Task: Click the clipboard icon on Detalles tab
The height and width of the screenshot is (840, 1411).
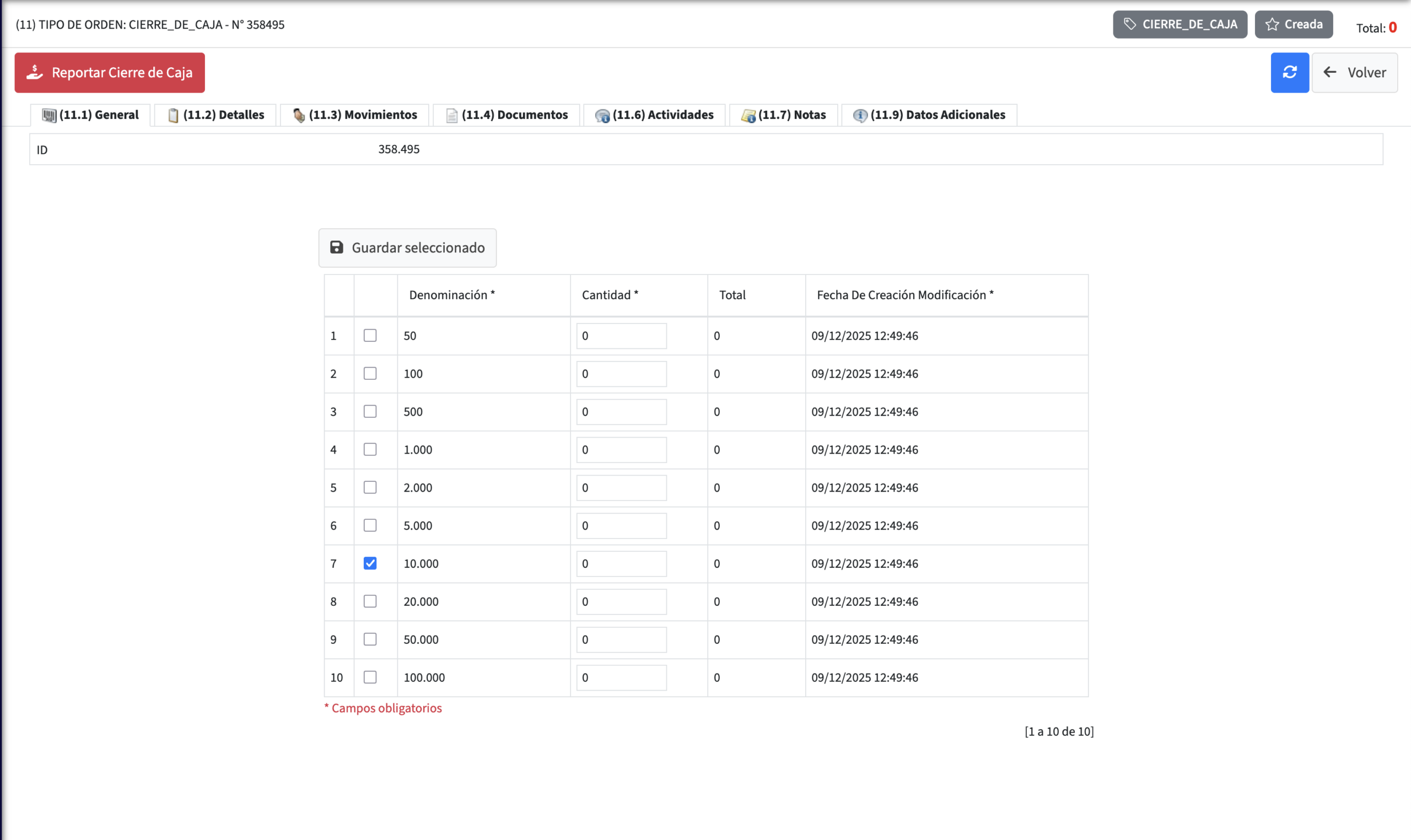Action: (x=173, y=115)
